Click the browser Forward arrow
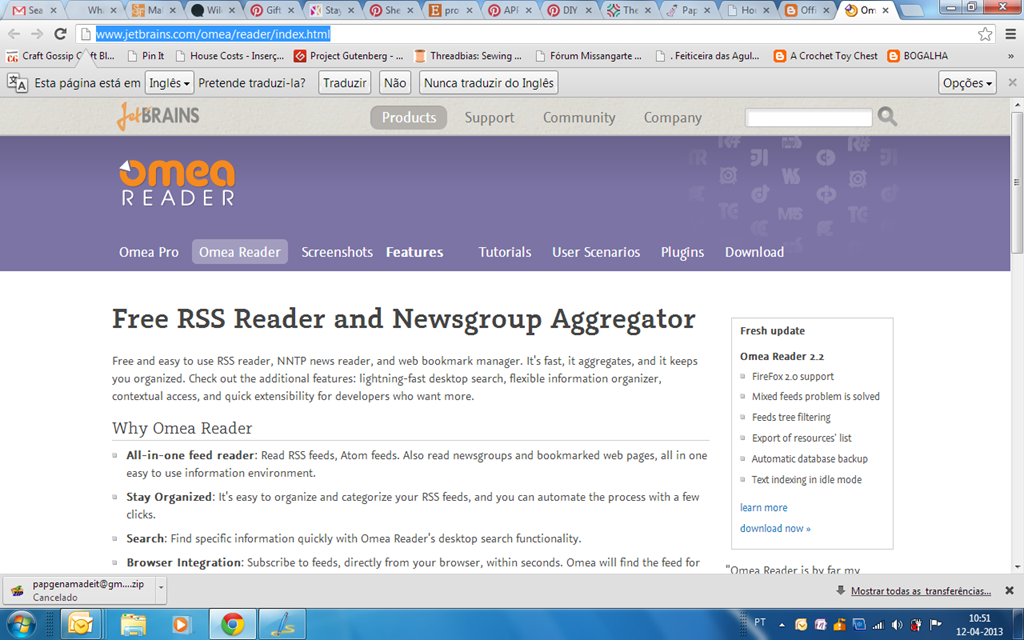This screenshot has height=640, width=1024. tap(37, 34)
